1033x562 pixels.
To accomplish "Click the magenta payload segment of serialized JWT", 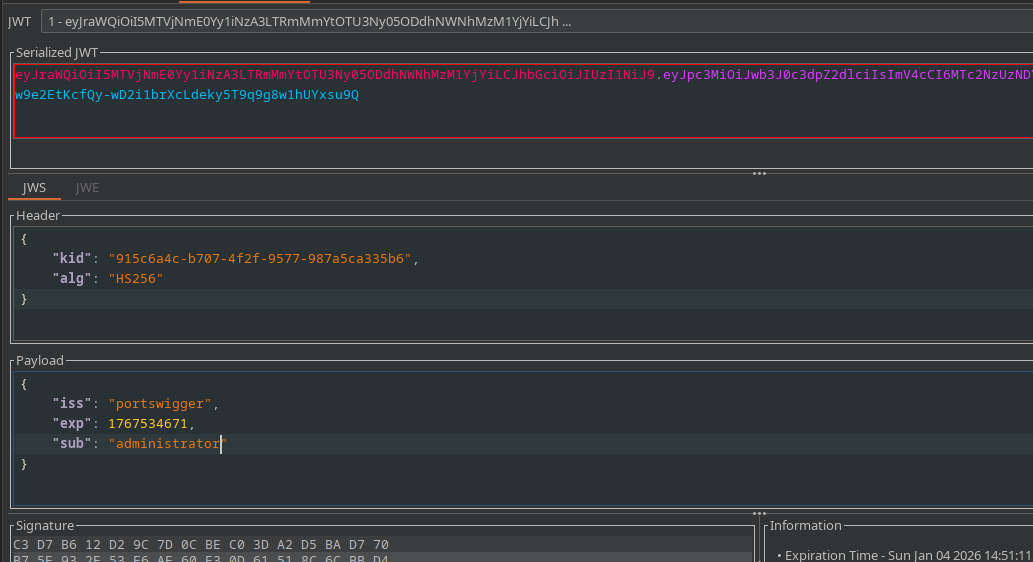I will 848,75.
